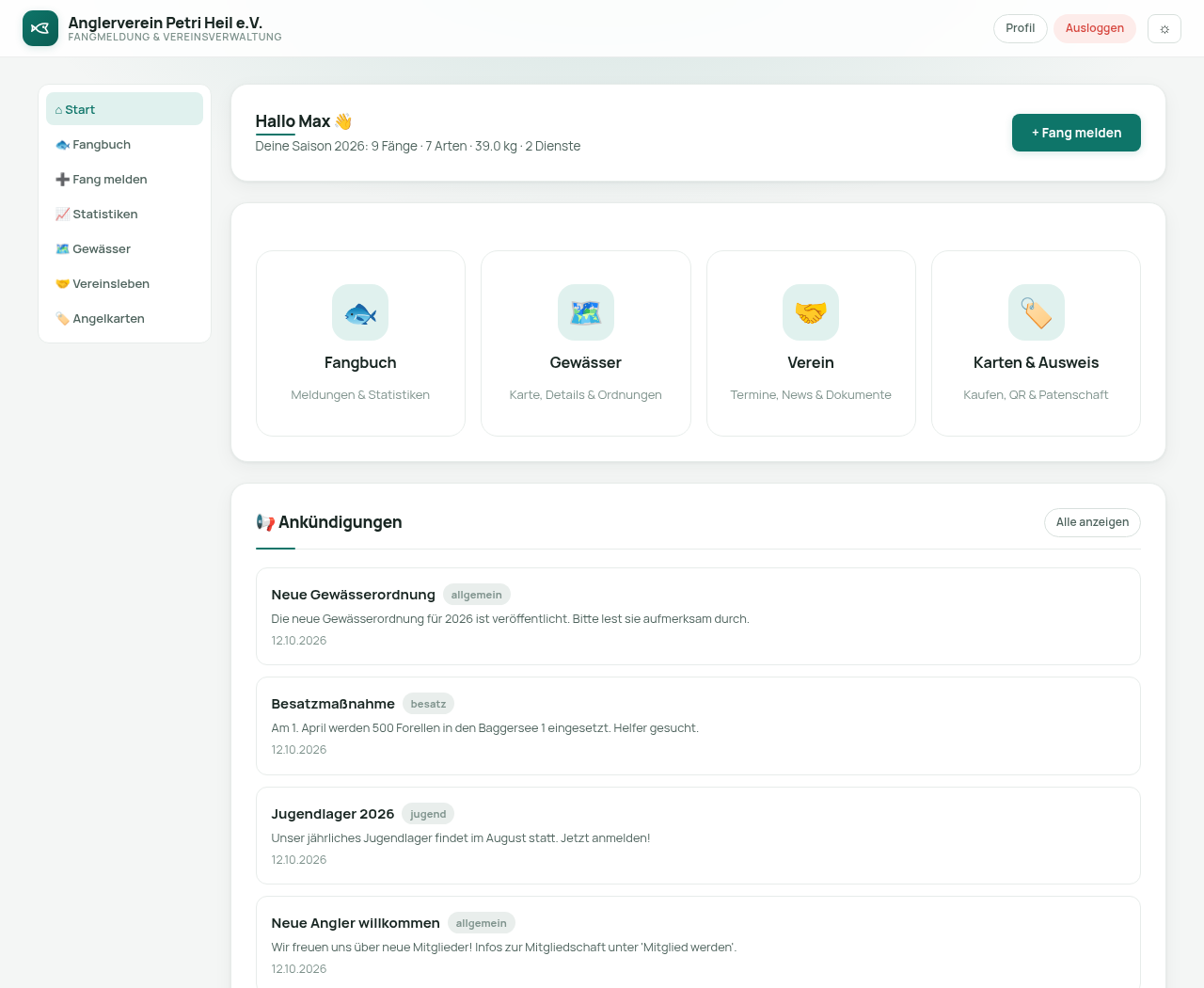Click the Ausloggen button

1095,28
